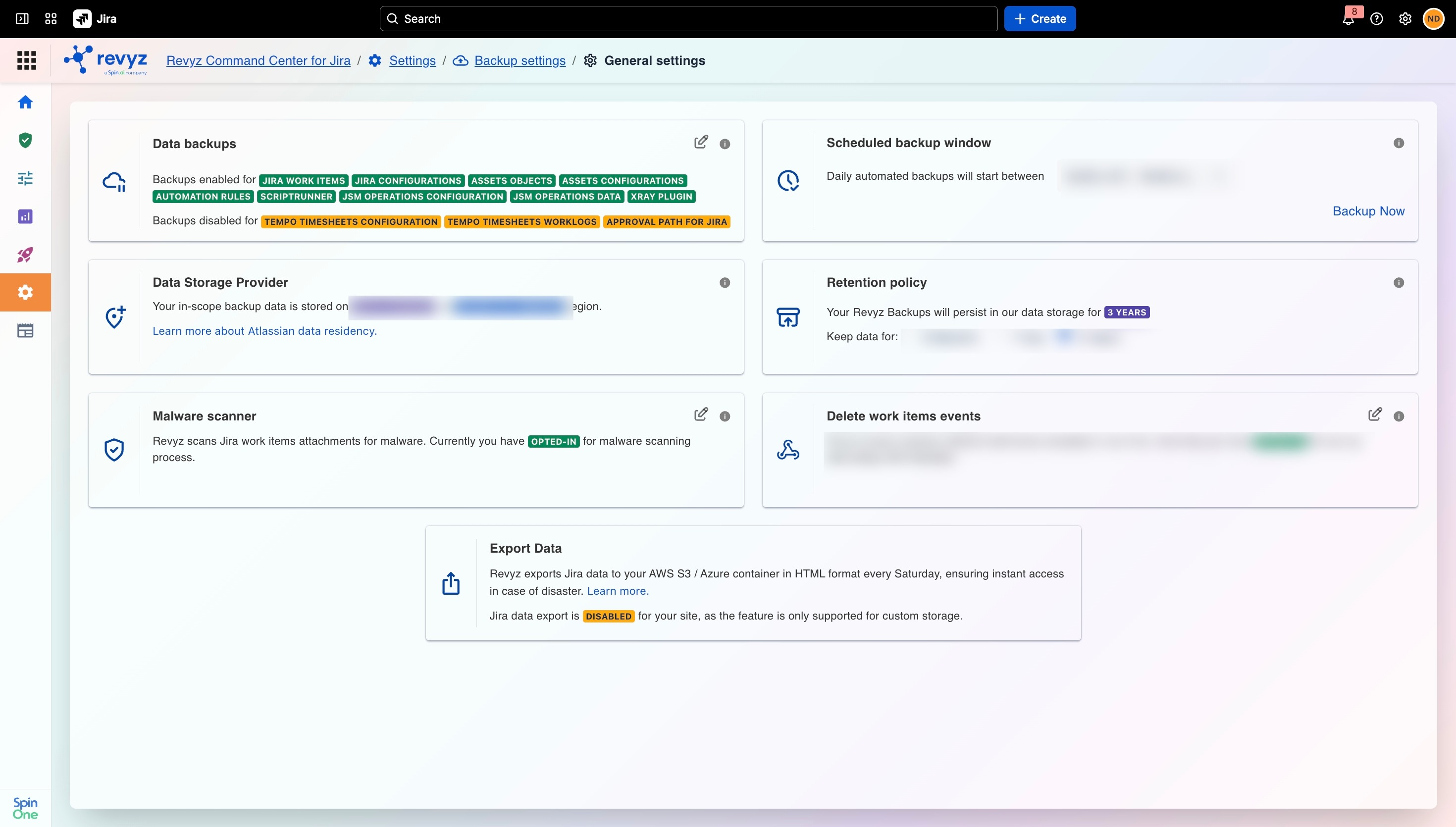Click the Scheduled backup window heading

(909, 143)
